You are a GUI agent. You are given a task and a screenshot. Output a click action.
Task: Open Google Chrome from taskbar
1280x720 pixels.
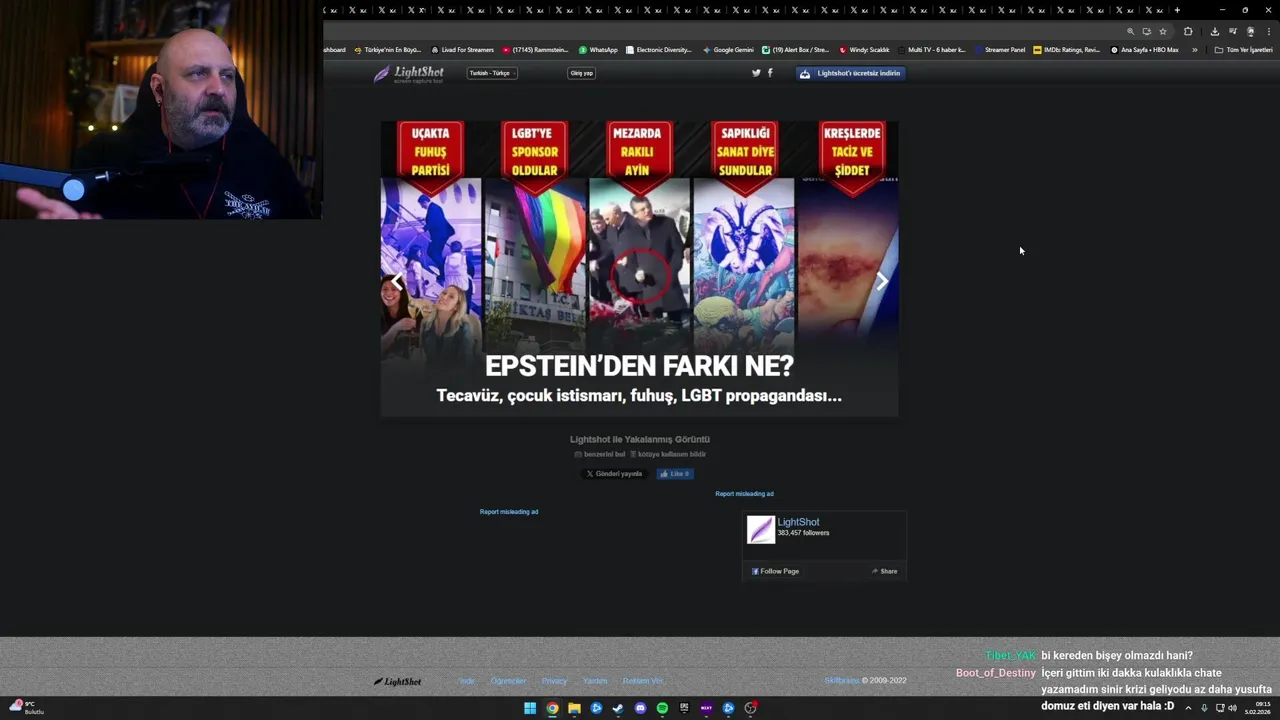pos(552,708)
